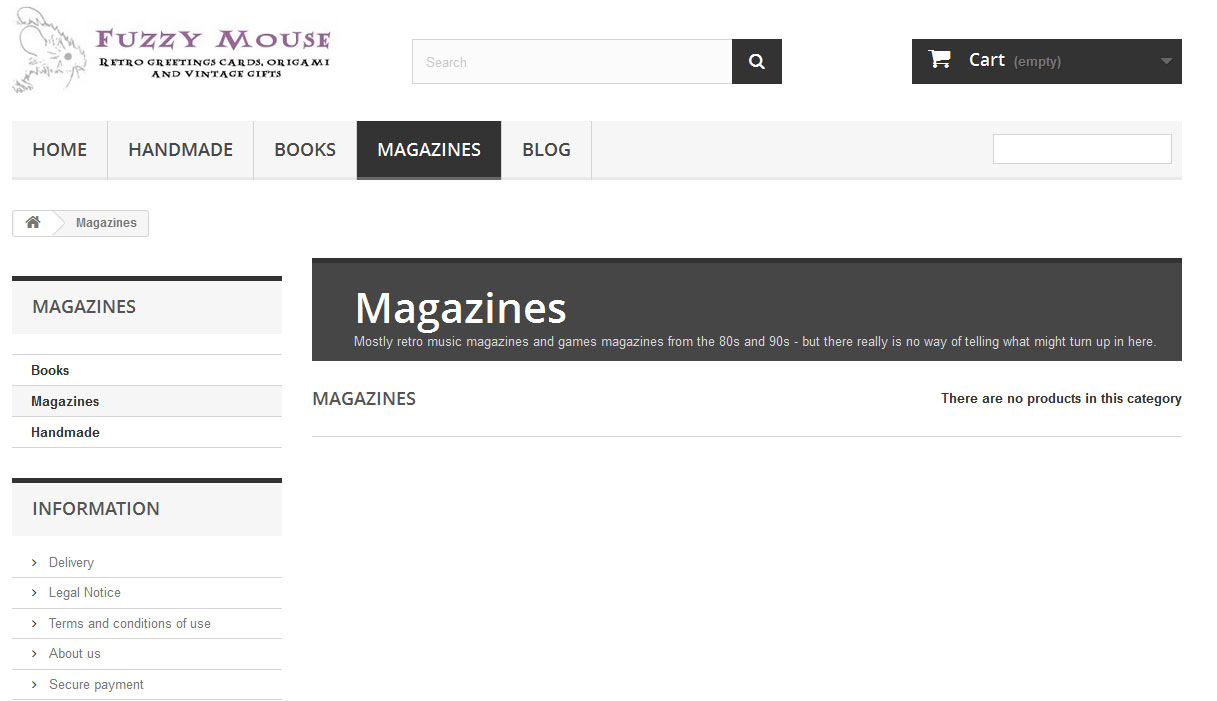This screenshot has width=1217, height=701.
Task: Open Handmade category in sidebar
Action: (x=65, y=432)
